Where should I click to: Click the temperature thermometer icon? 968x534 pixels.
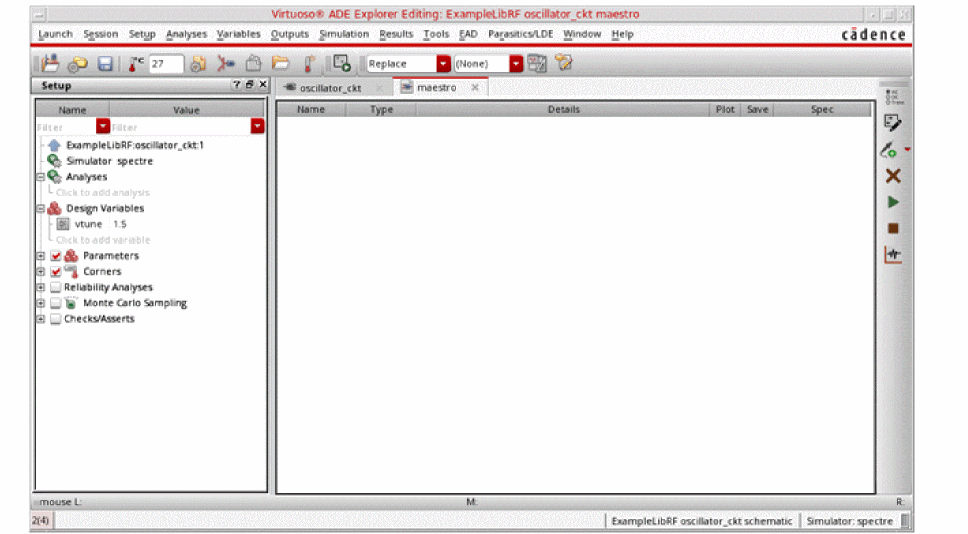(x=136, y=64)
